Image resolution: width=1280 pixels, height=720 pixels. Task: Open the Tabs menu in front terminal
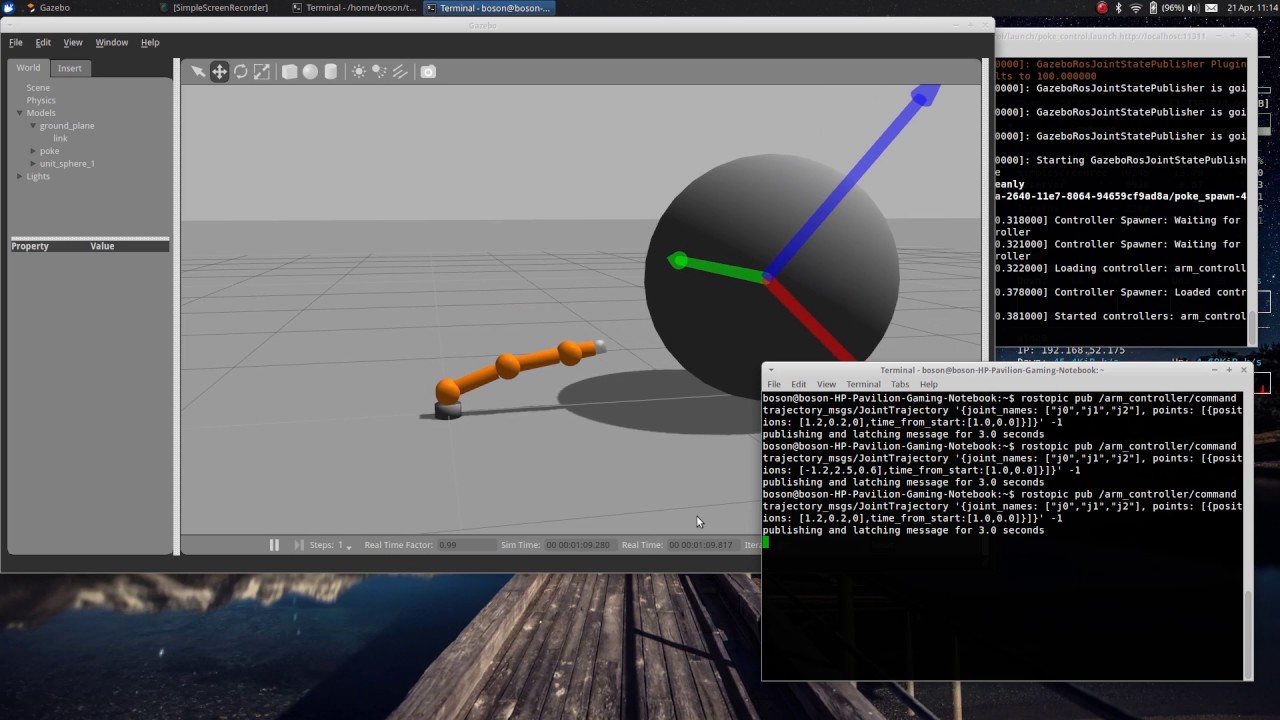900,384
